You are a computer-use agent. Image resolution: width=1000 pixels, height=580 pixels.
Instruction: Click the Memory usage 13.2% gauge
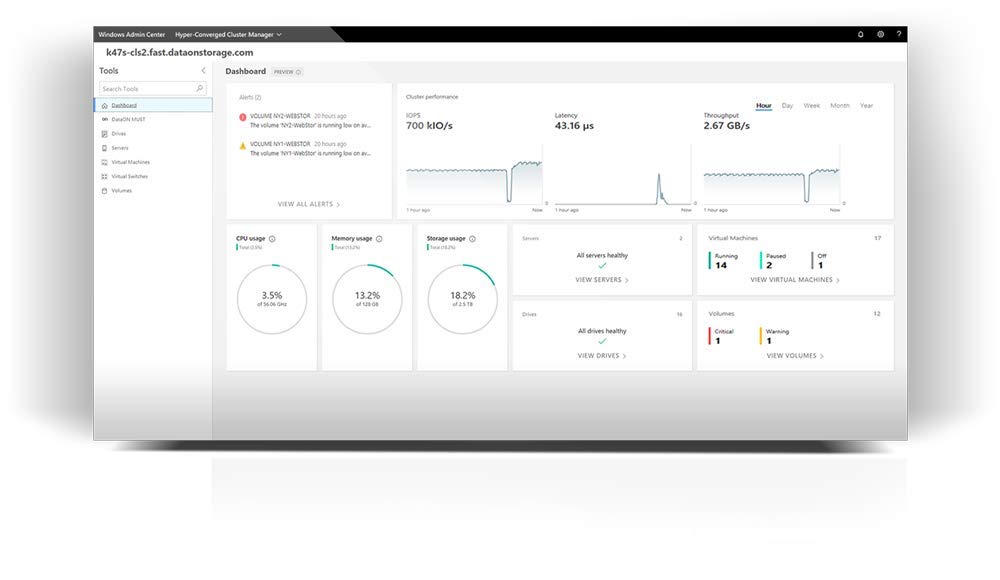[x=367, y=299]
